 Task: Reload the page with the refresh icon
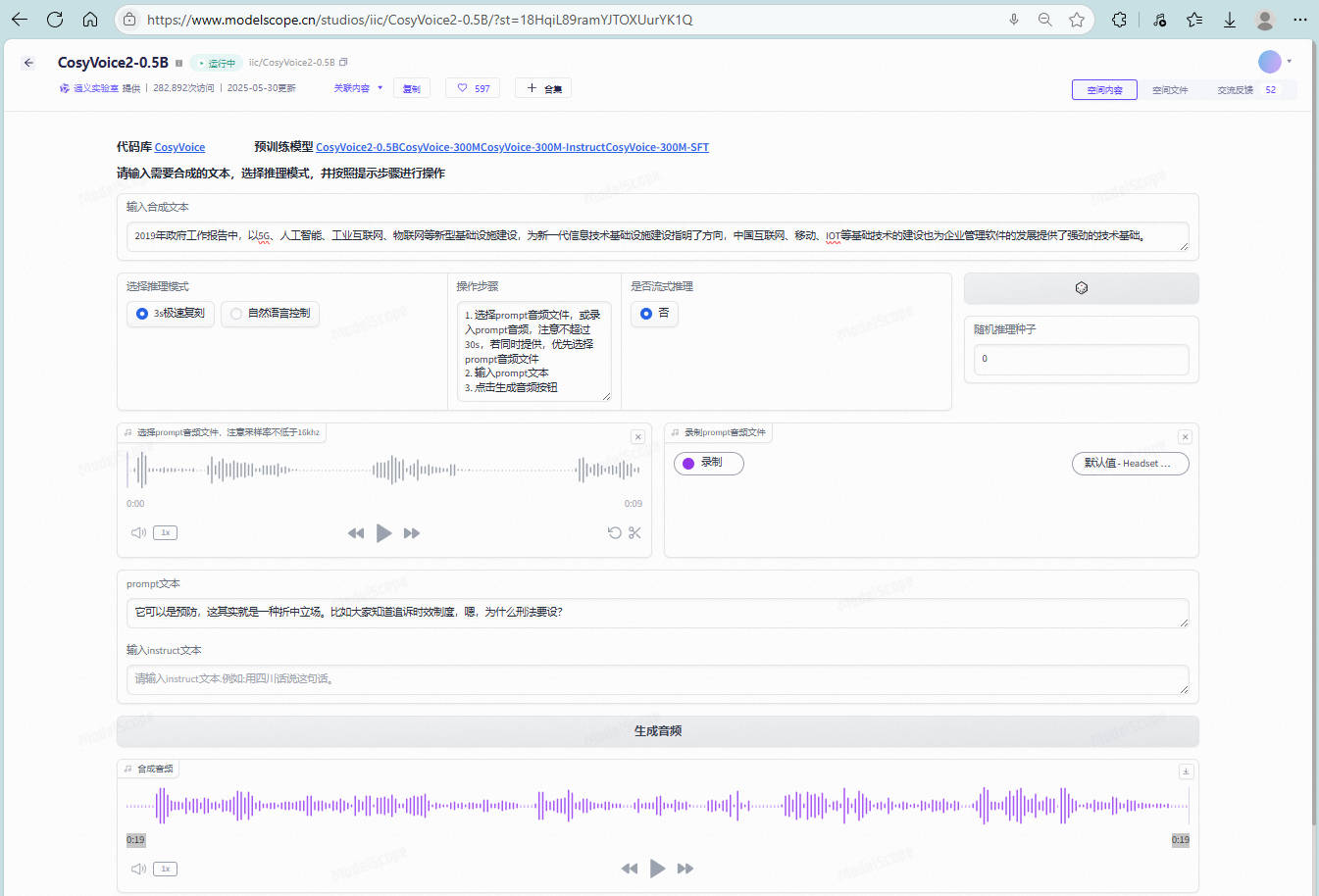pyautogui.click(x=55, y=20)
